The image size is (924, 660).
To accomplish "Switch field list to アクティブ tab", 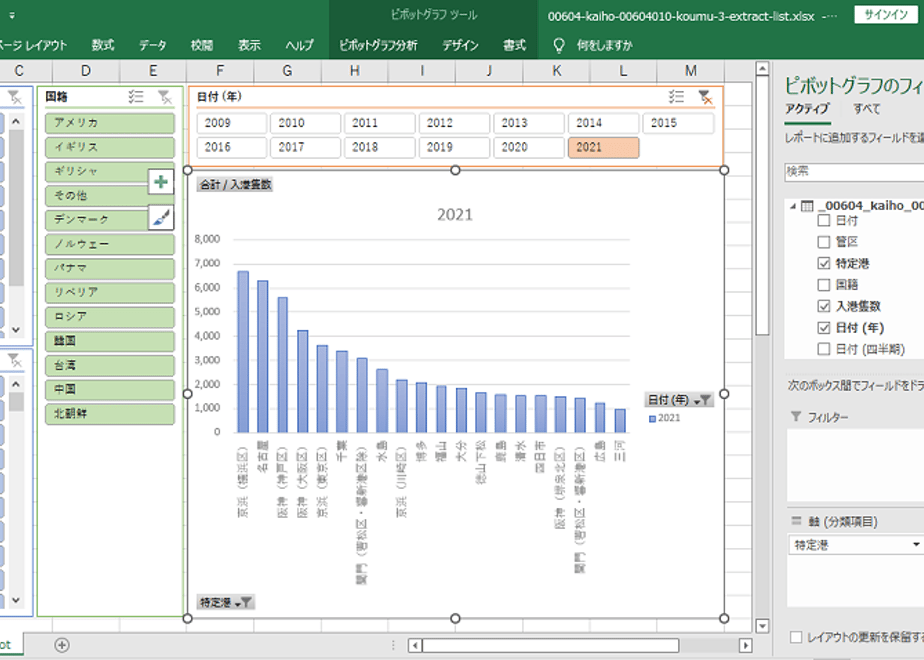I will tap(807, 108).
